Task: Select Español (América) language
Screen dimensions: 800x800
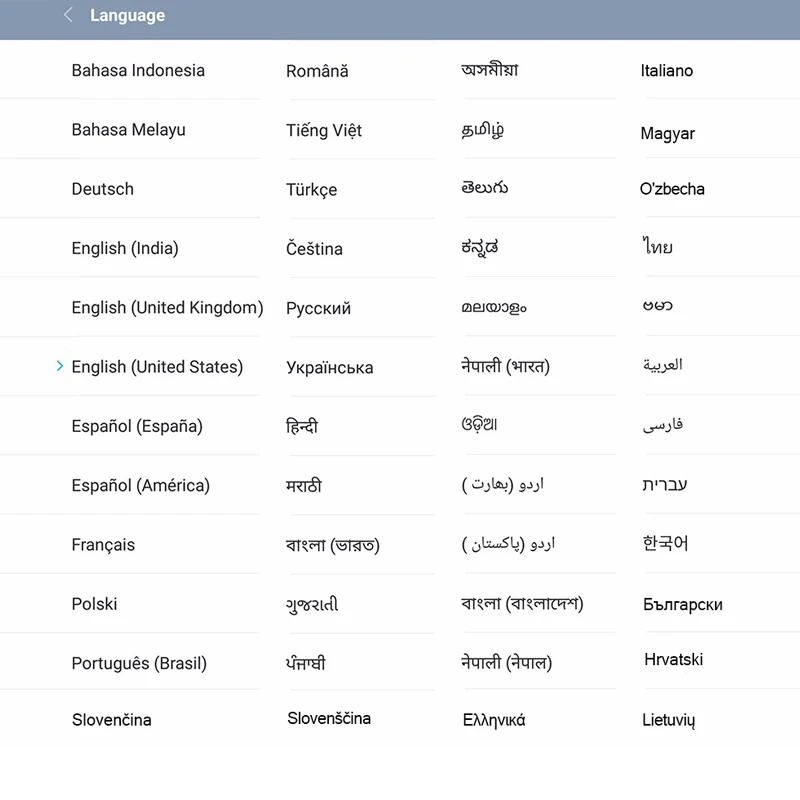Action: tap(140, 486)
